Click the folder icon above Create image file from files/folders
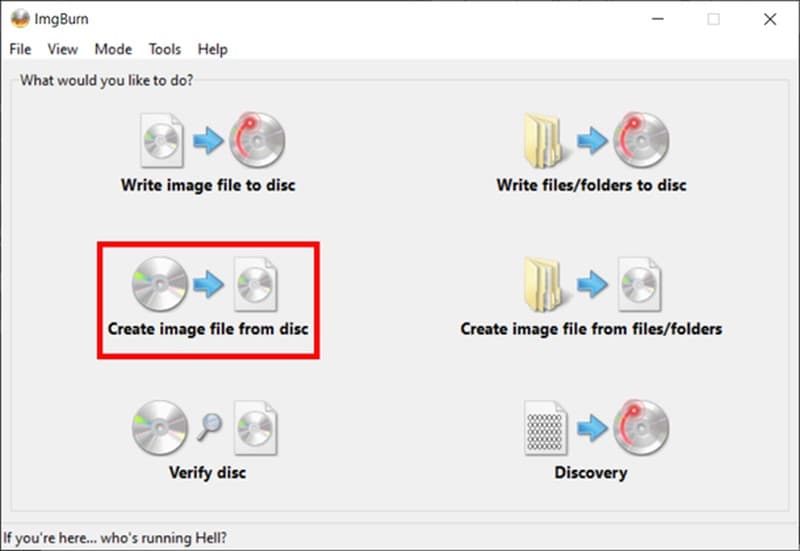 click(545, 283)
